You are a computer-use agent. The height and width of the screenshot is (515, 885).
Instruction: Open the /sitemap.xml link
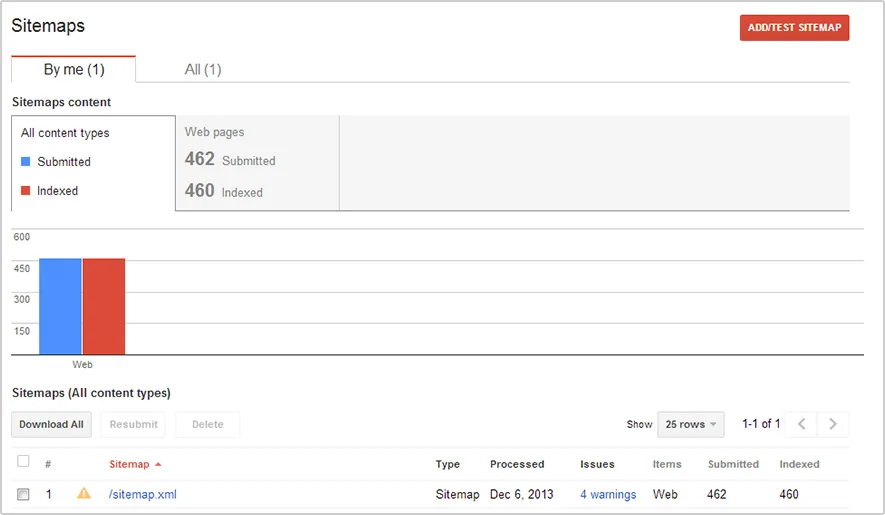[x=143, y=494]
